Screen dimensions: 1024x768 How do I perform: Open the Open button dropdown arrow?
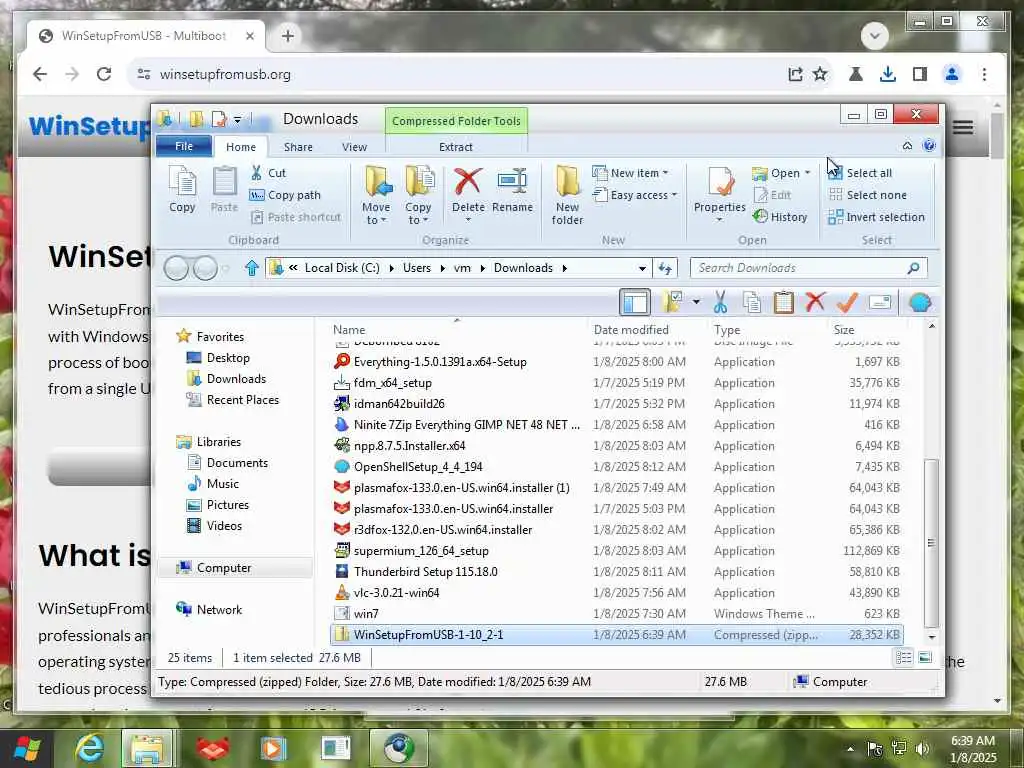click(808, 173)
